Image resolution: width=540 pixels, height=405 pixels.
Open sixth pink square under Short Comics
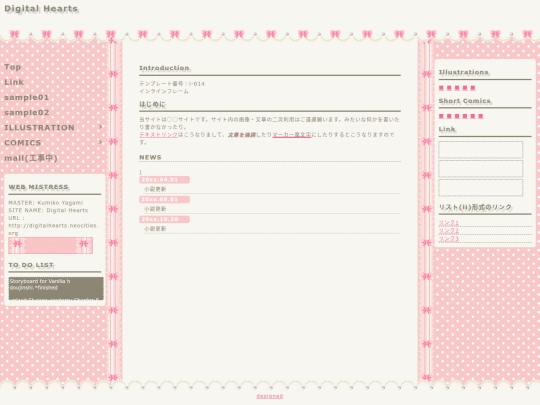[x=481, y=116]
